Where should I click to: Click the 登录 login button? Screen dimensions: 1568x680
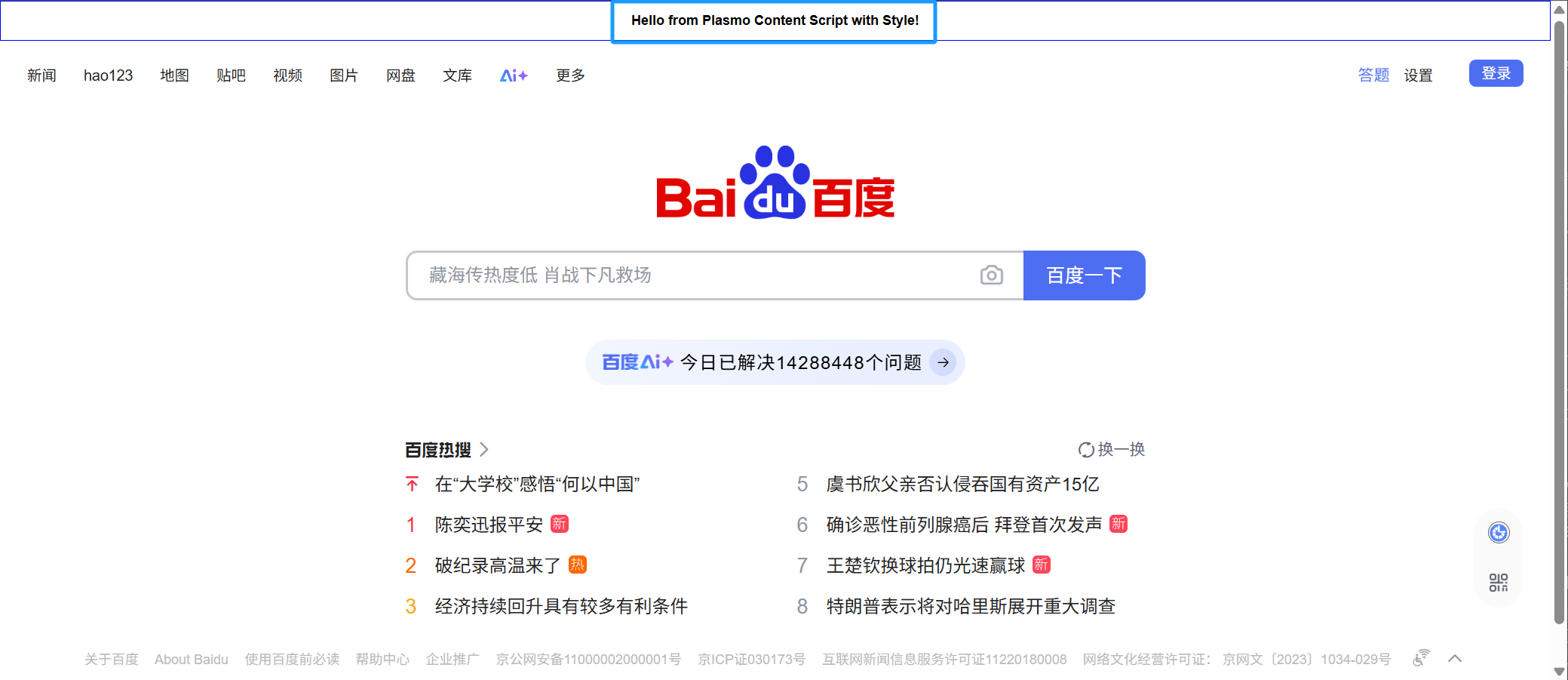[1496, 73]
